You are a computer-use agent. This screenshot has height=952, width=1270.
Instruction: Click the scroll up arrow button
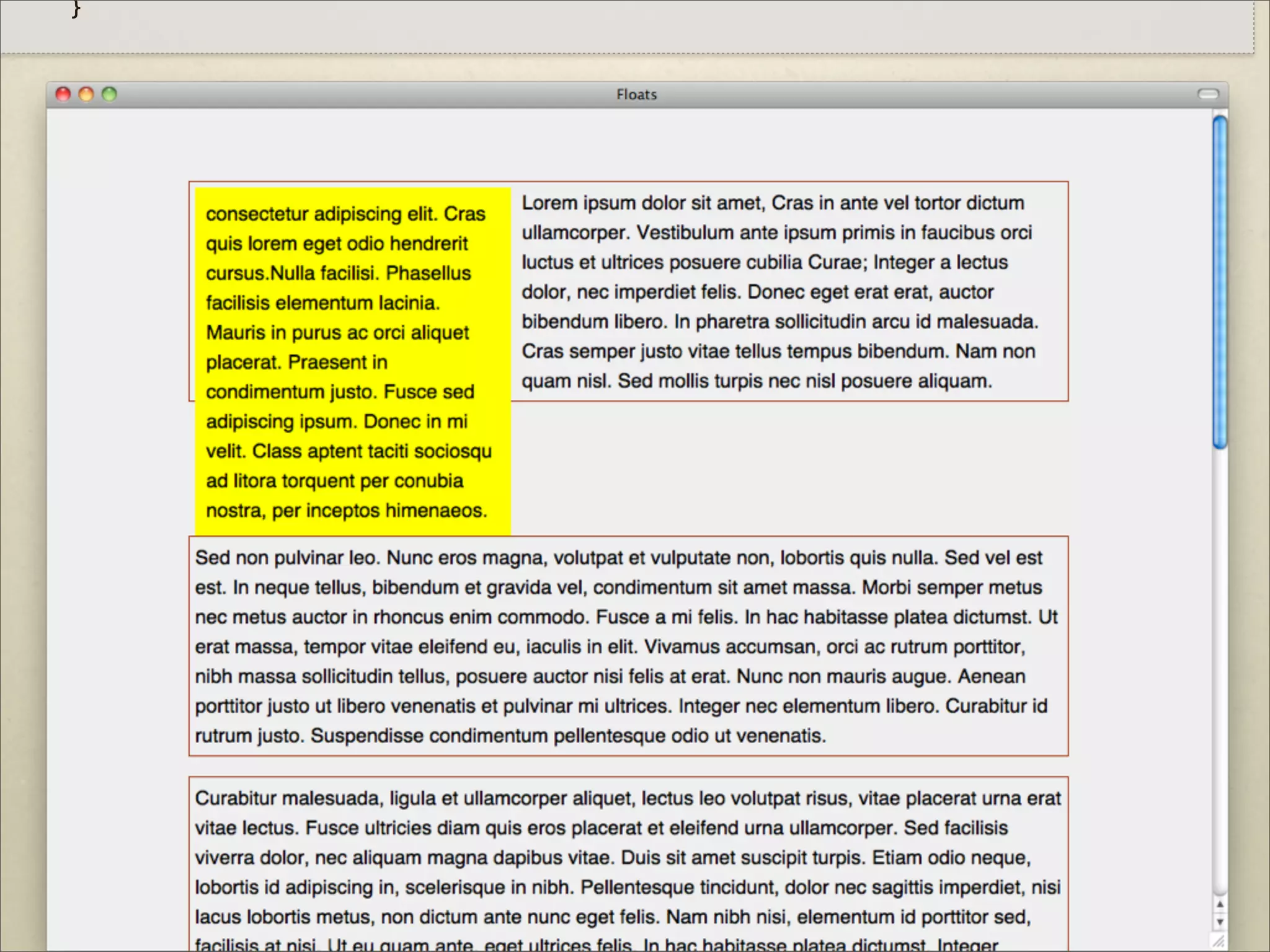coord(1219,905)
